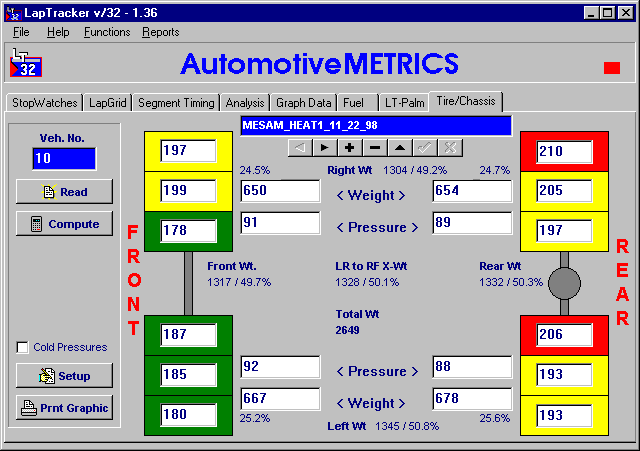
Task: Click right rear temperature field 205
Action: 564,191
